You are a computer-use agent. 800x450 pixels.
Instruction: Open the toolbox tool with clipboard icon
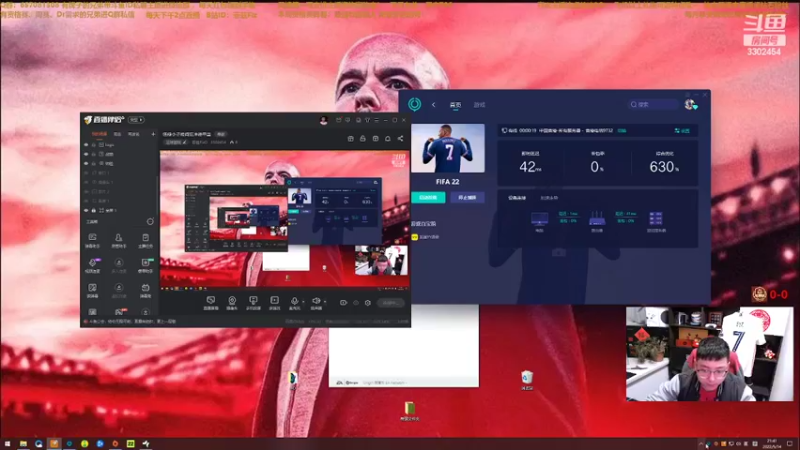145,240
